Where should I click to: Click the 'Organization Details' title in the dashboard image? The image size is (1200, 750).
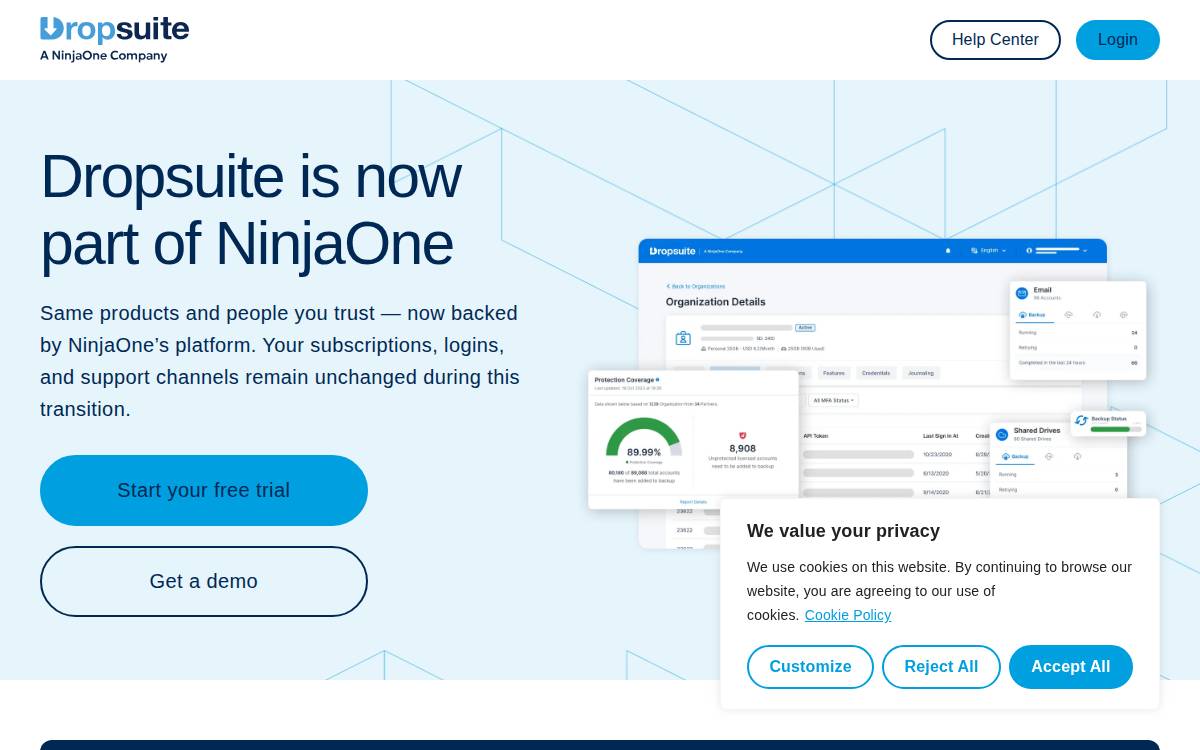point(716,302)
